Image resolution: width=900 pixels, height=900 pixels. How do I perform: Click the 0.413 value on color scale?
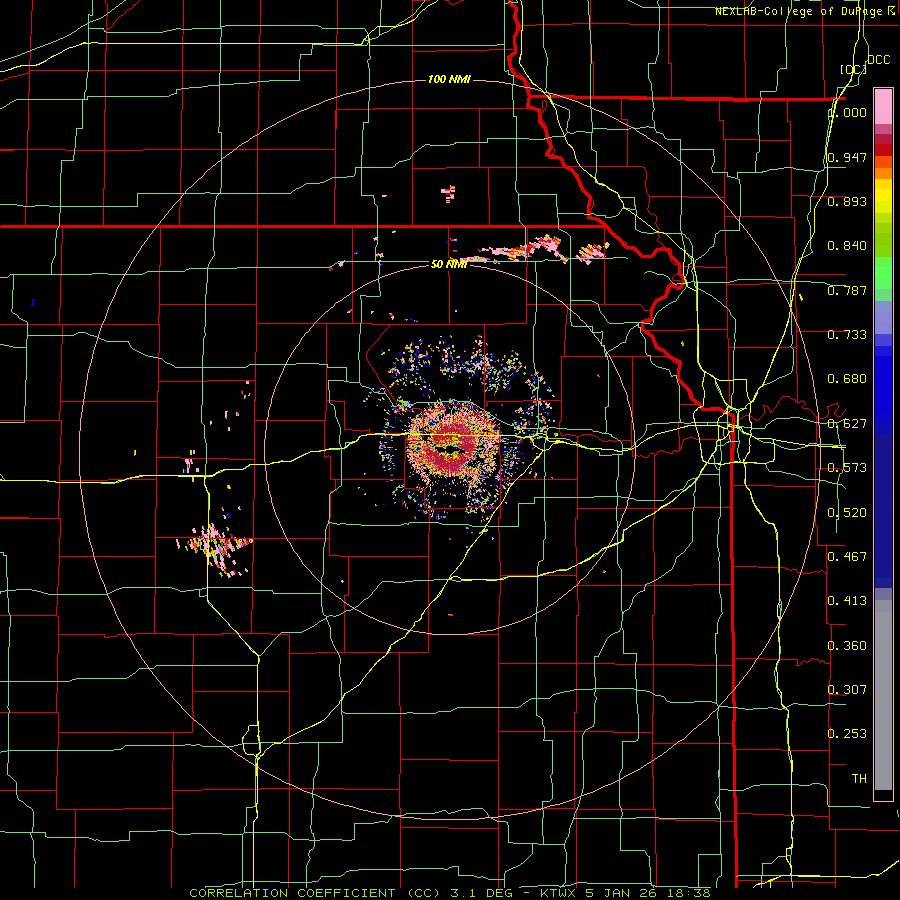click(x=847, y=601)
